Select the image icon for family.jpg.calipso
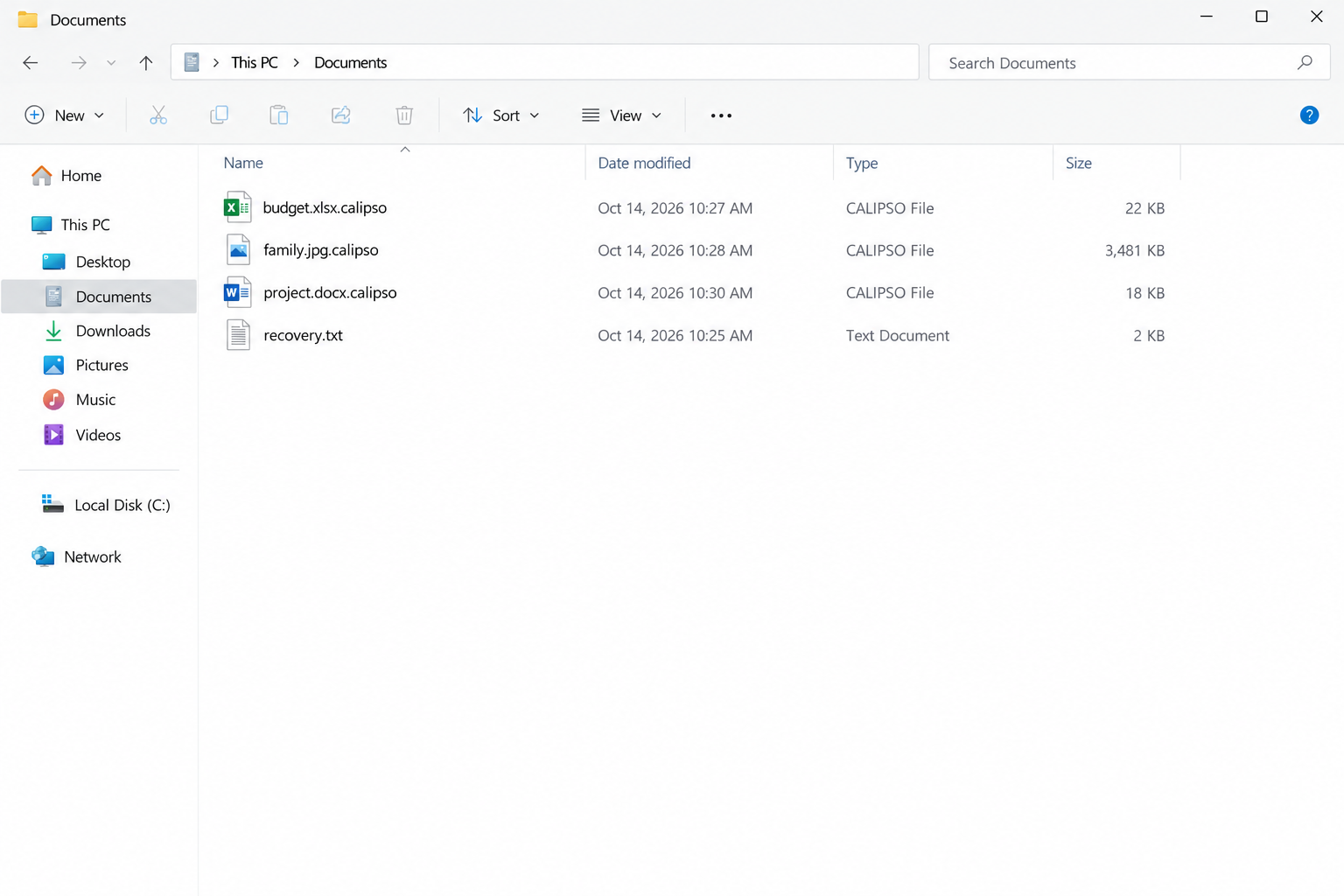This screenshot has height=896, width=1344. tap(238, 250)
